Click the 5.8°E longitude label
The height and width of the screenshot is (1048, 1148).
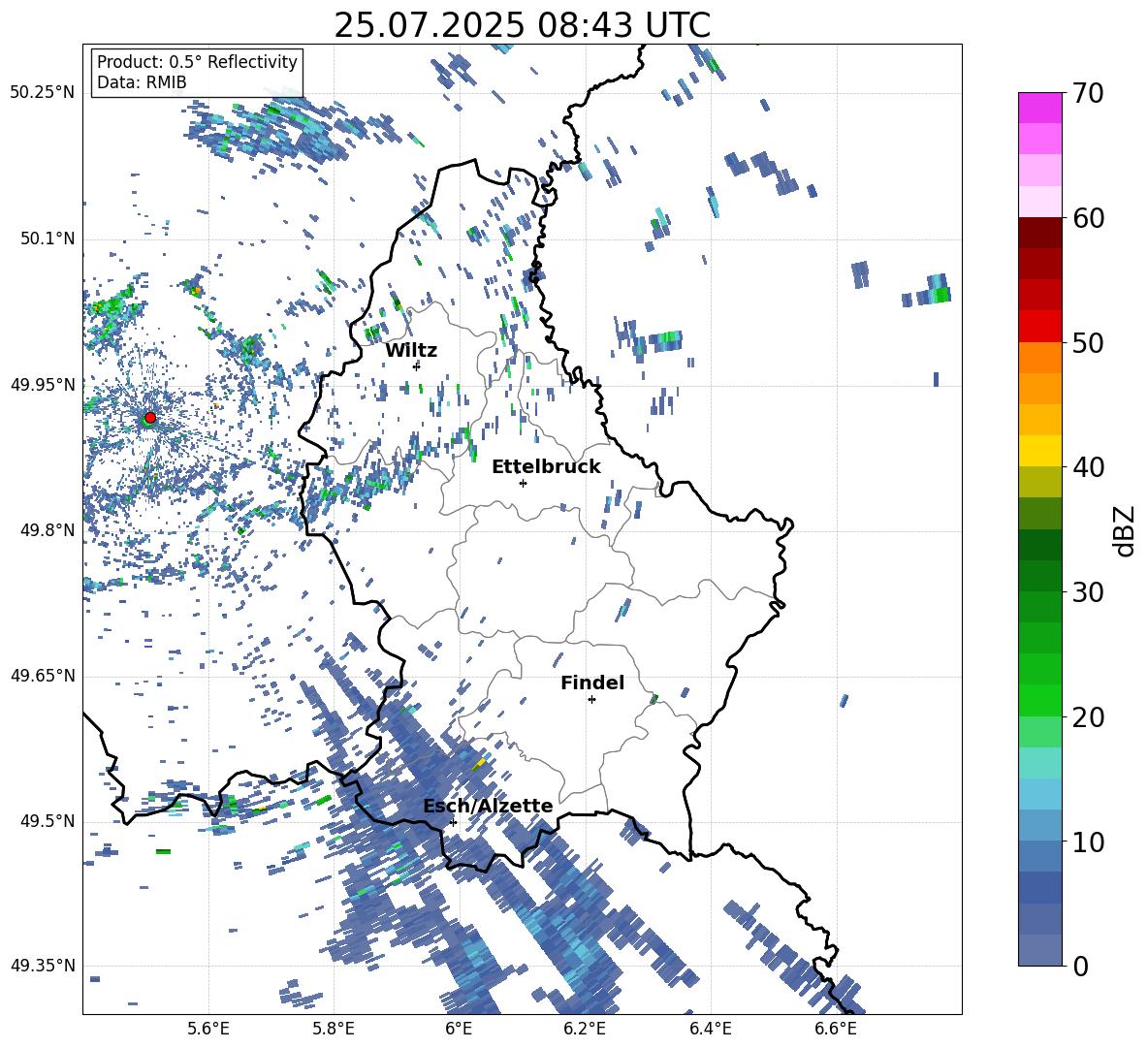334,1029
